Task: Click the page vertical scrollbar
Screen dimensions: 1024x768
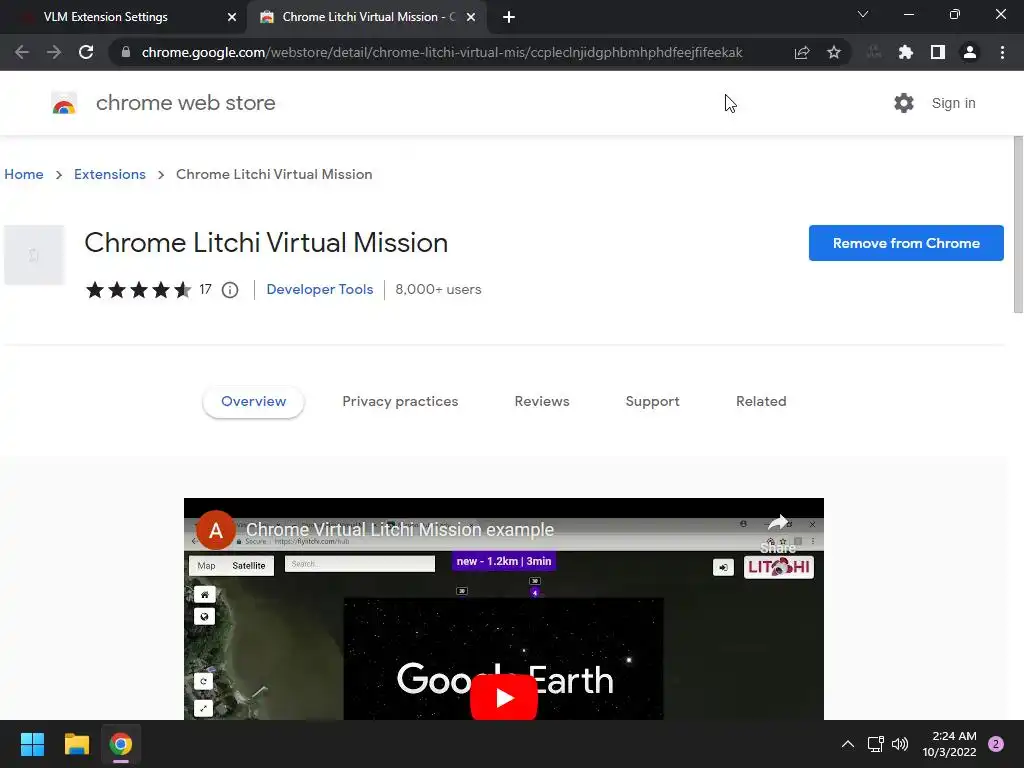Action: [1018, 224]
